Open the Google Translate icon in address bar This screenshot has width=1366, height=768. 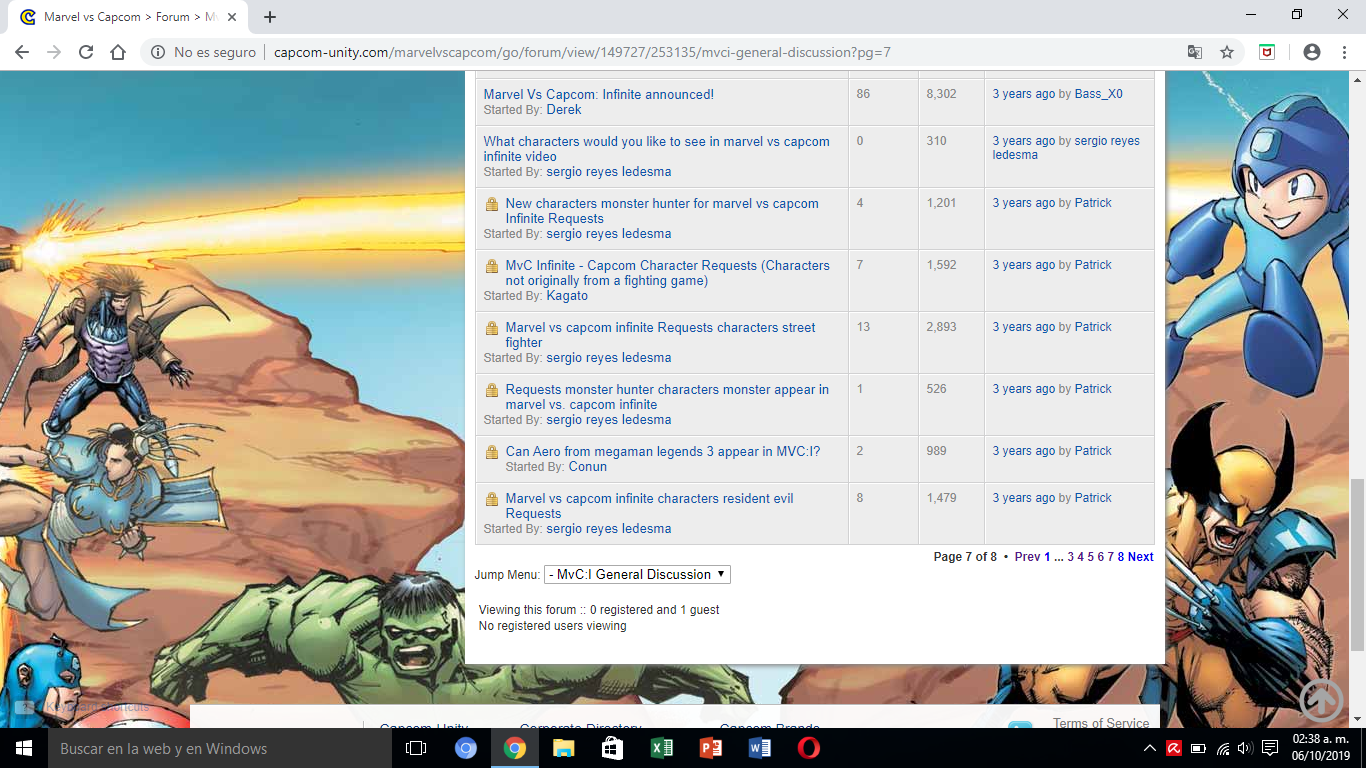[x=1195, y=52]
